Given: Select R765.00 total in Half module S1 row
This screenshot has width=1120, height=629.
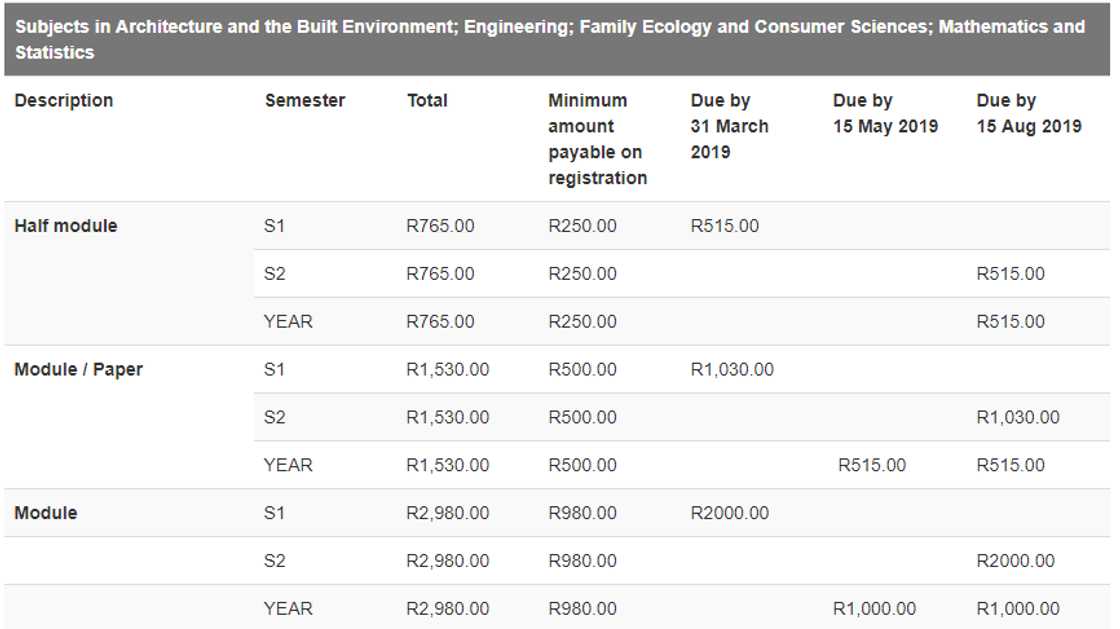Looking at the screenshot, I should point(440,226).
